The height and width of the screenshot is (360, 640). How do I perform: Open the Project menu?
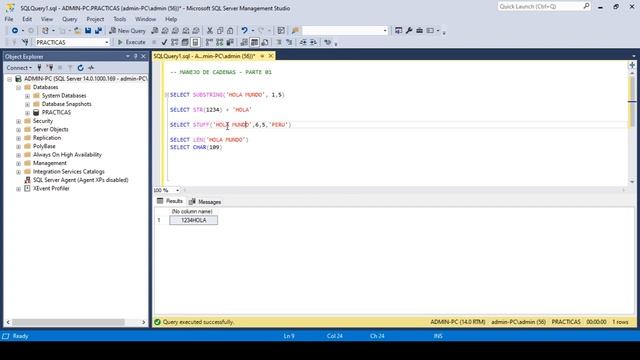click(95, 19)
